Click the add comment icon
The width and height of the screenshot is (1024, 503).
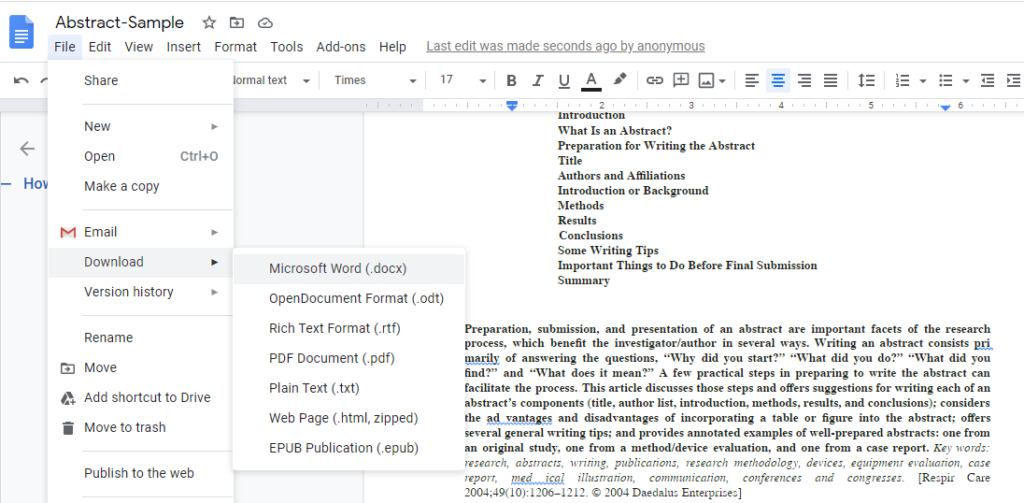coord(680,80)
